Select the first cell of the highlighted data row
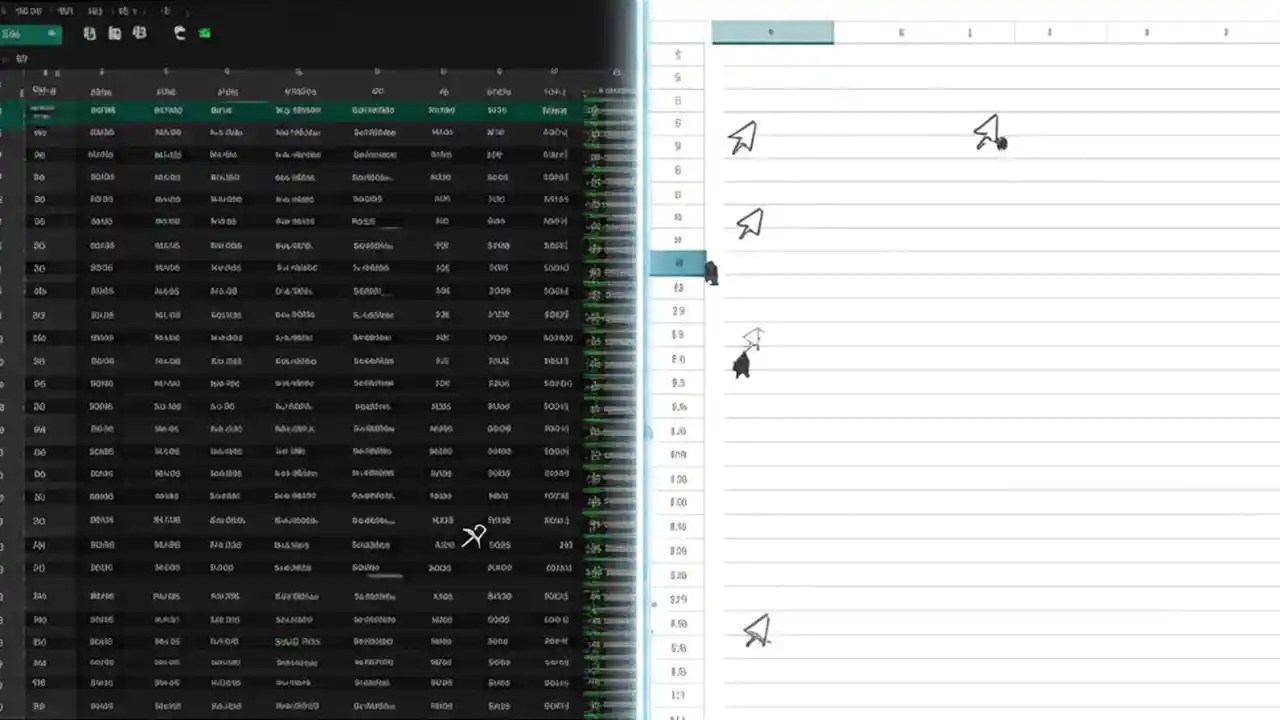 coord(40,110)
